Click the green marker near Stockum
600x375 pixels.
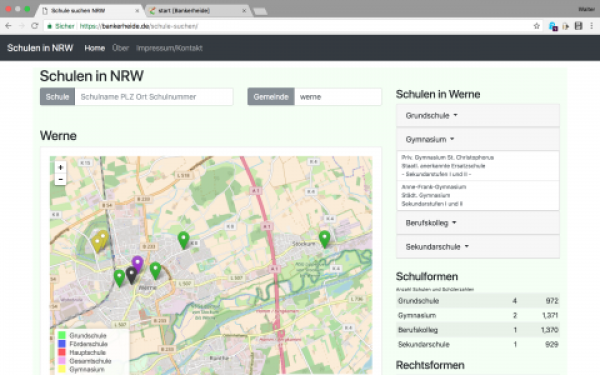coord(324,240)
